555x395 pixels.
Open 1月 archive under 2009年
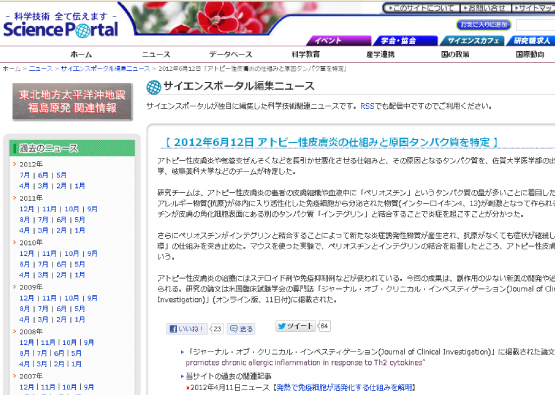[x=80, y=320]
